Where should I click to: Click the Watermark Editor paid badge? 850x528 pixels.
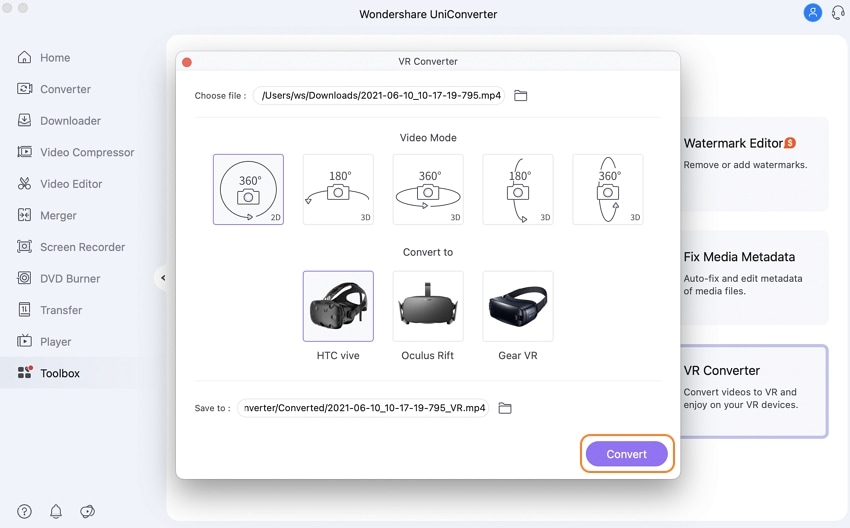tap(790, 143)
